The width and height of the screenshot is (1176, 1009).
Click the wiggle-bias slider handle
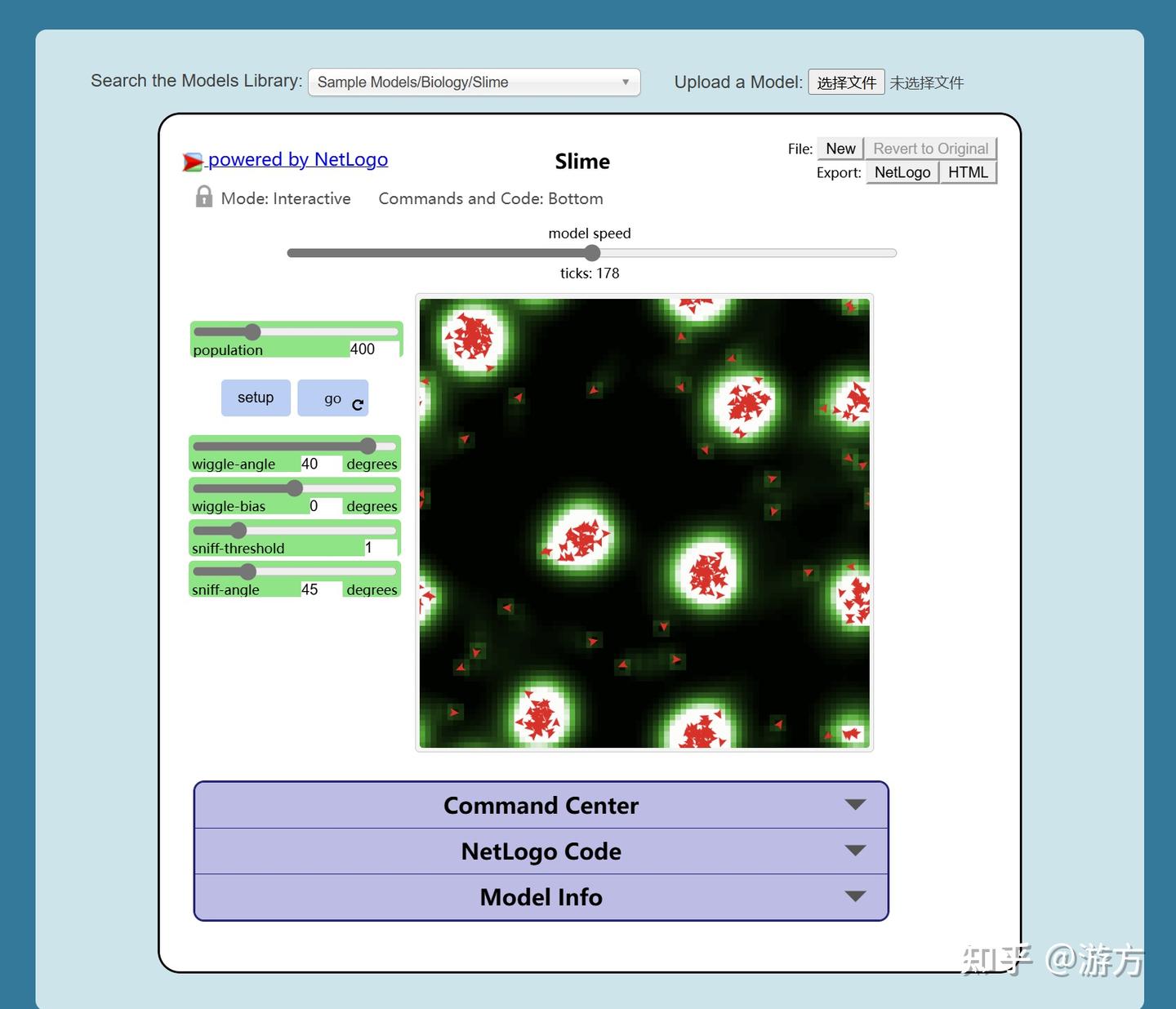click(295, 488)
